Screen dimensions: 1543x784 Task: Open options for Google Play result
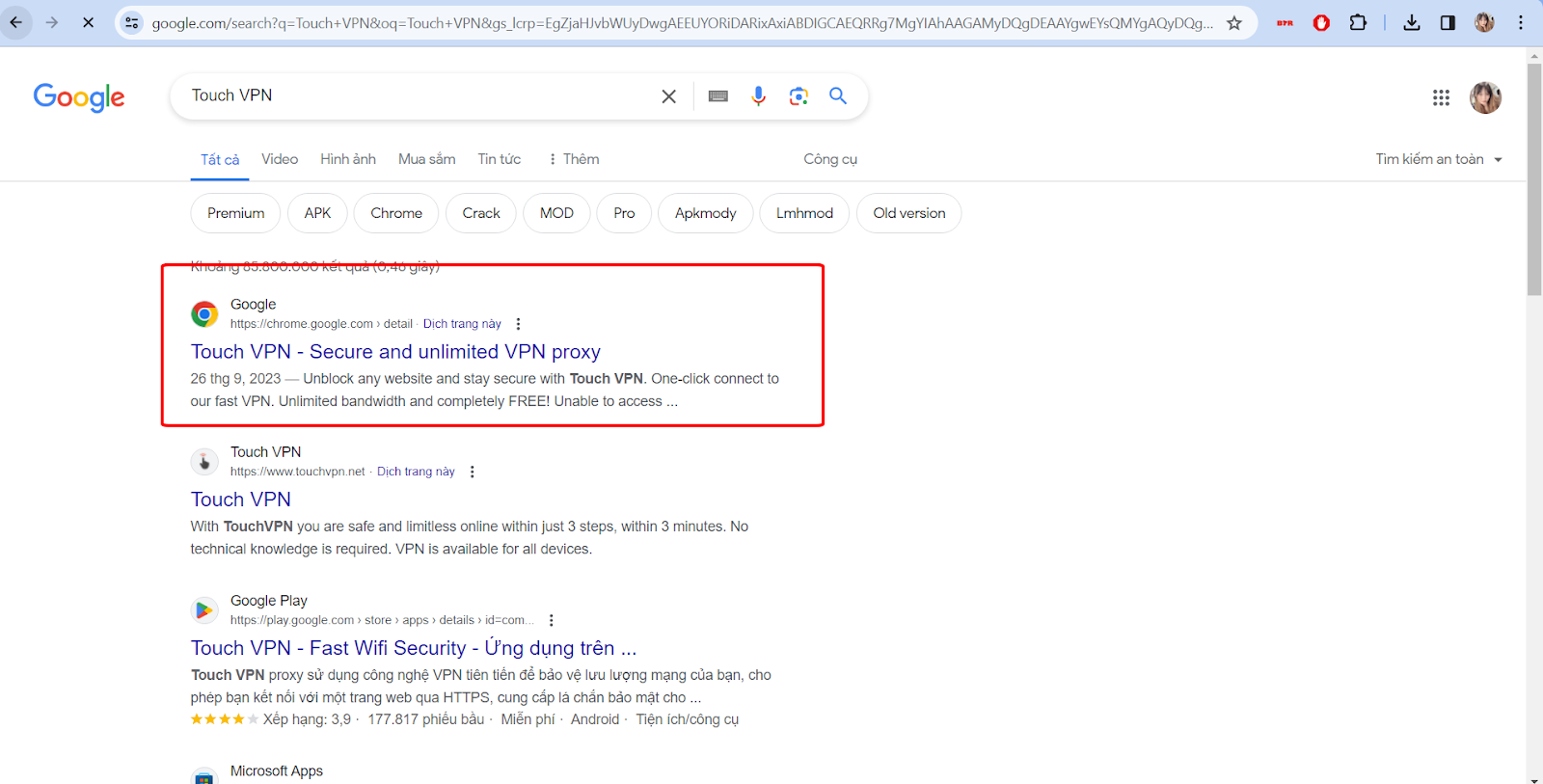coord(551,620)
